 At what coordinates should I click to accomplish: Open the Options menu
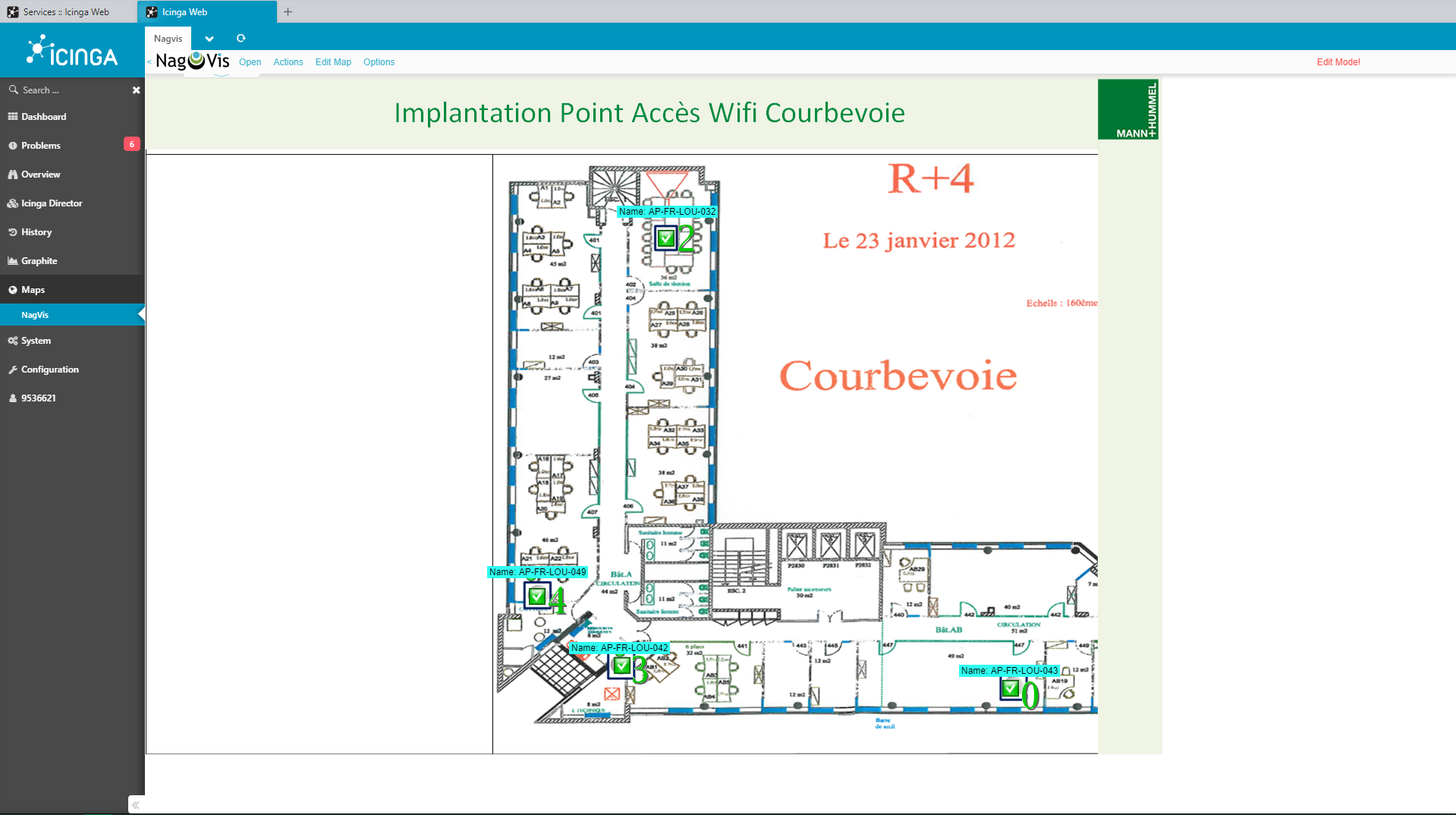[x=379, y=62]
